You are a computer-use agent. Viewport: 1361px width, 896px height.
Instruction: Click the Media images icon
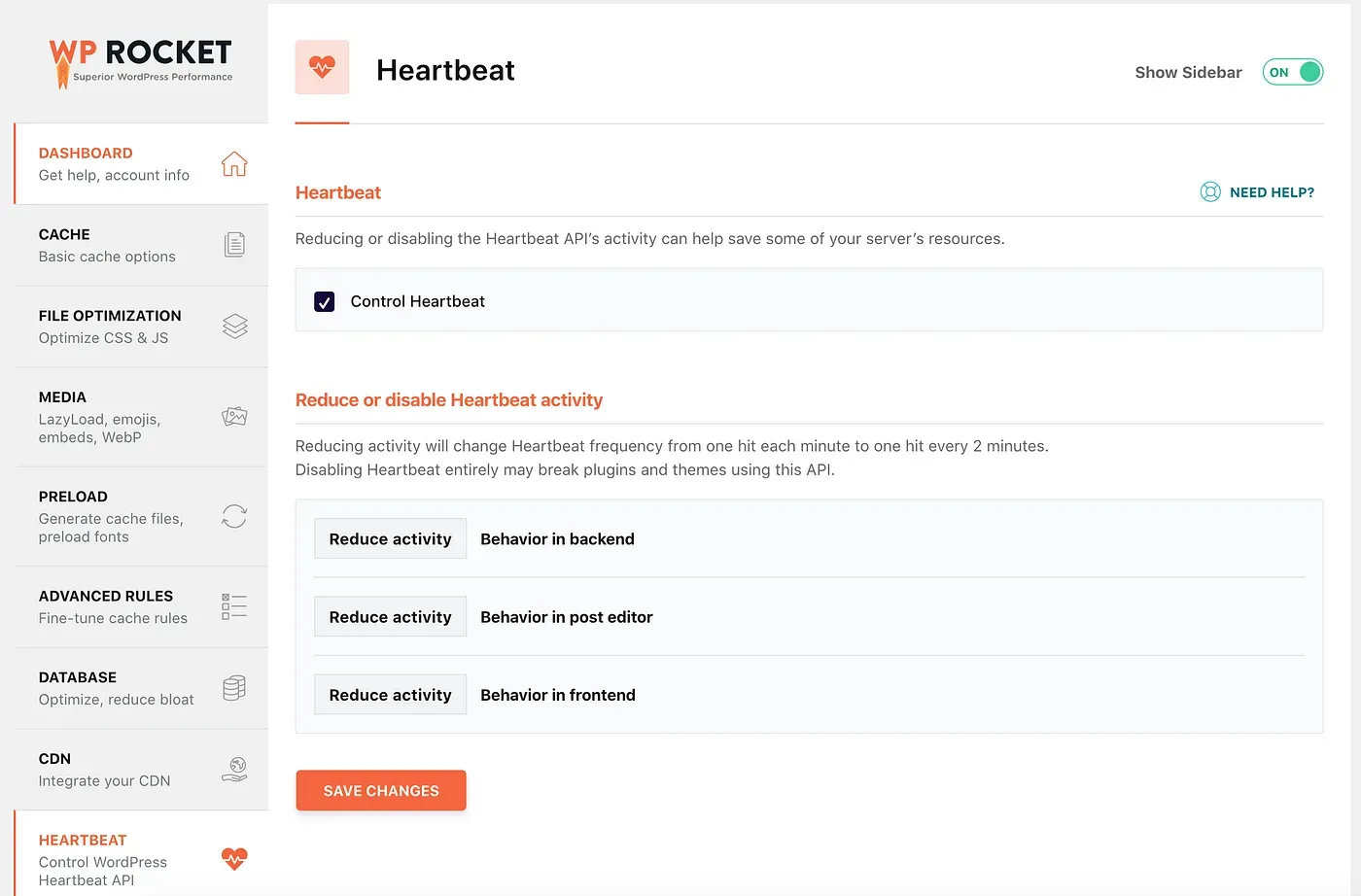coord(234,417)
